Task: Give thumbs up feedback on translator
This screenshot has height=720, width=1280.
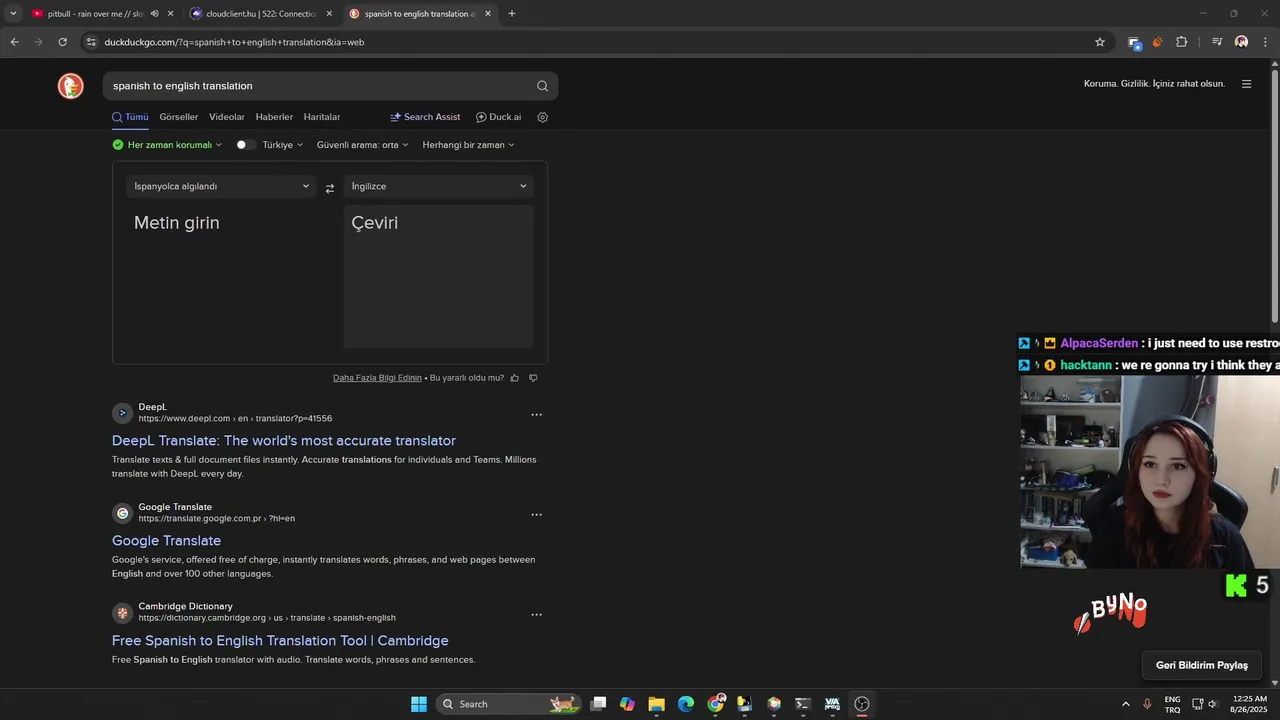Action: pos(515,378)
